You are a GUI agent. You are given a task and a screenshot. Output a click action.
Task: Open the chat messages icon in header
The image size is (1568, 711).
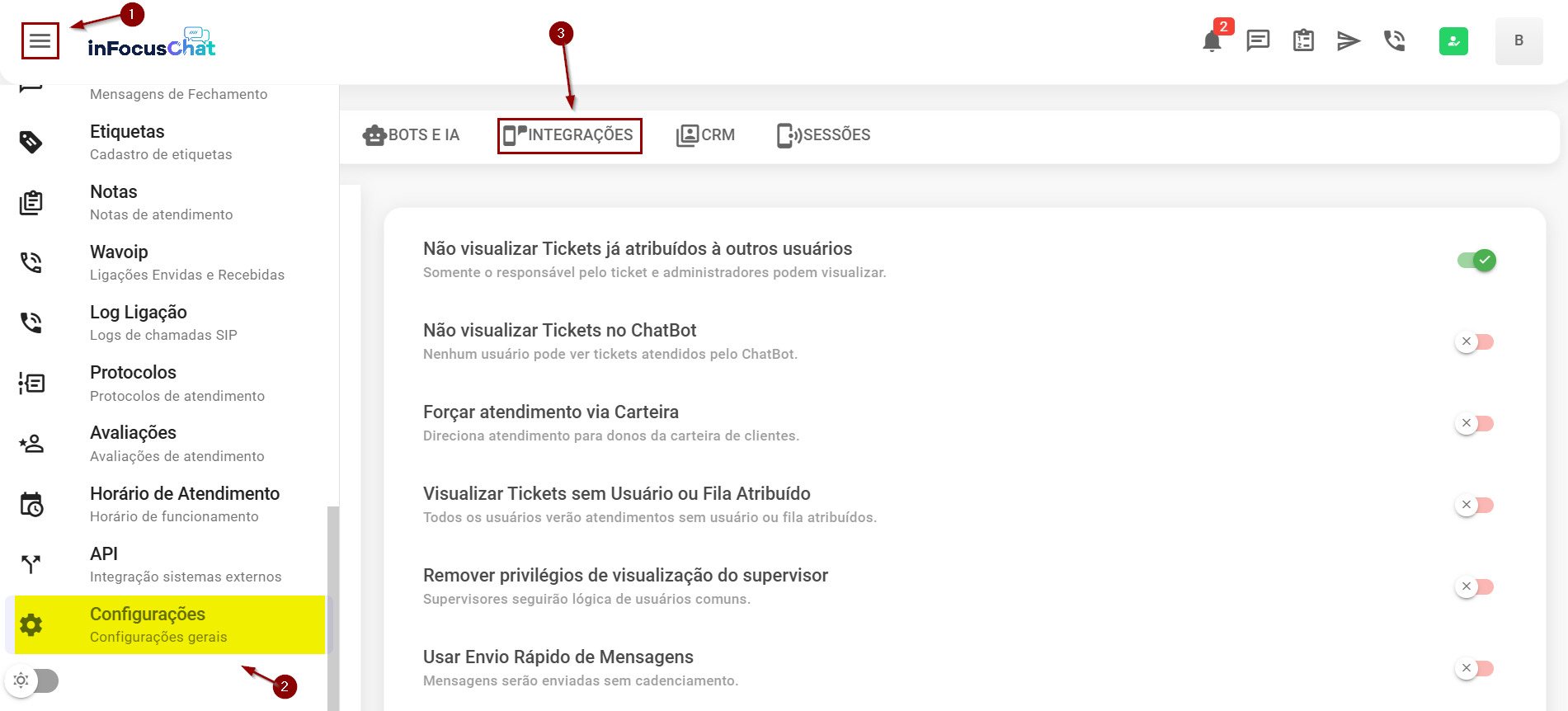pyautogui.click(x=1258, y=40)
